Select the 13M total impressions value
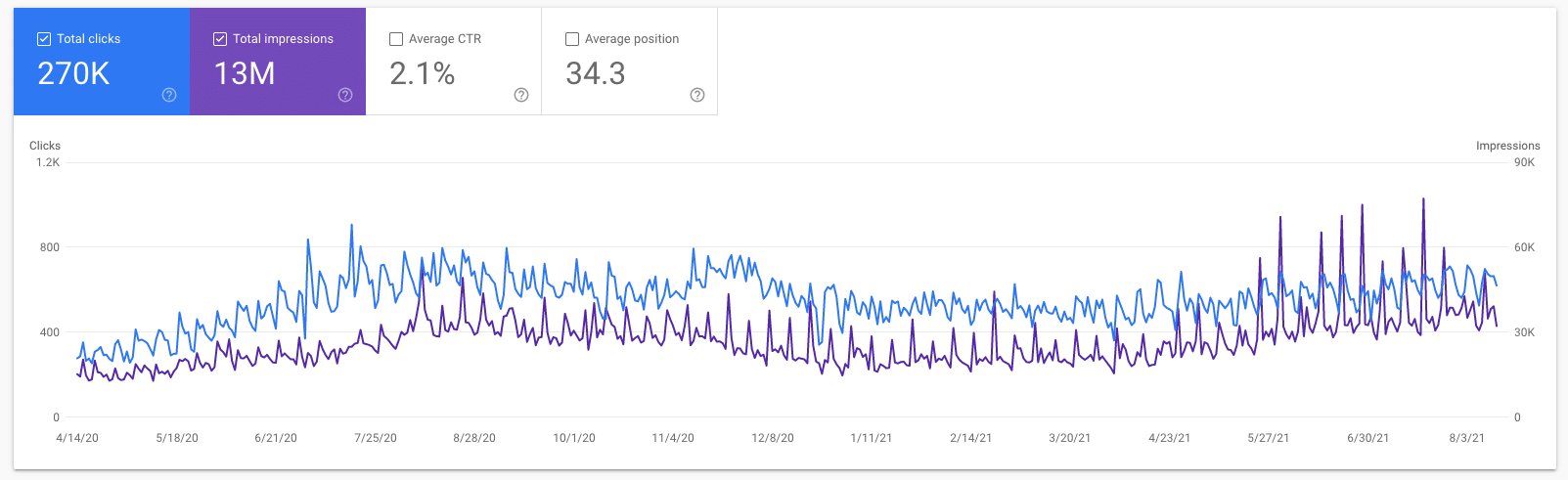Viewport: 1568px width, 480px height. [x=245, y=73]
